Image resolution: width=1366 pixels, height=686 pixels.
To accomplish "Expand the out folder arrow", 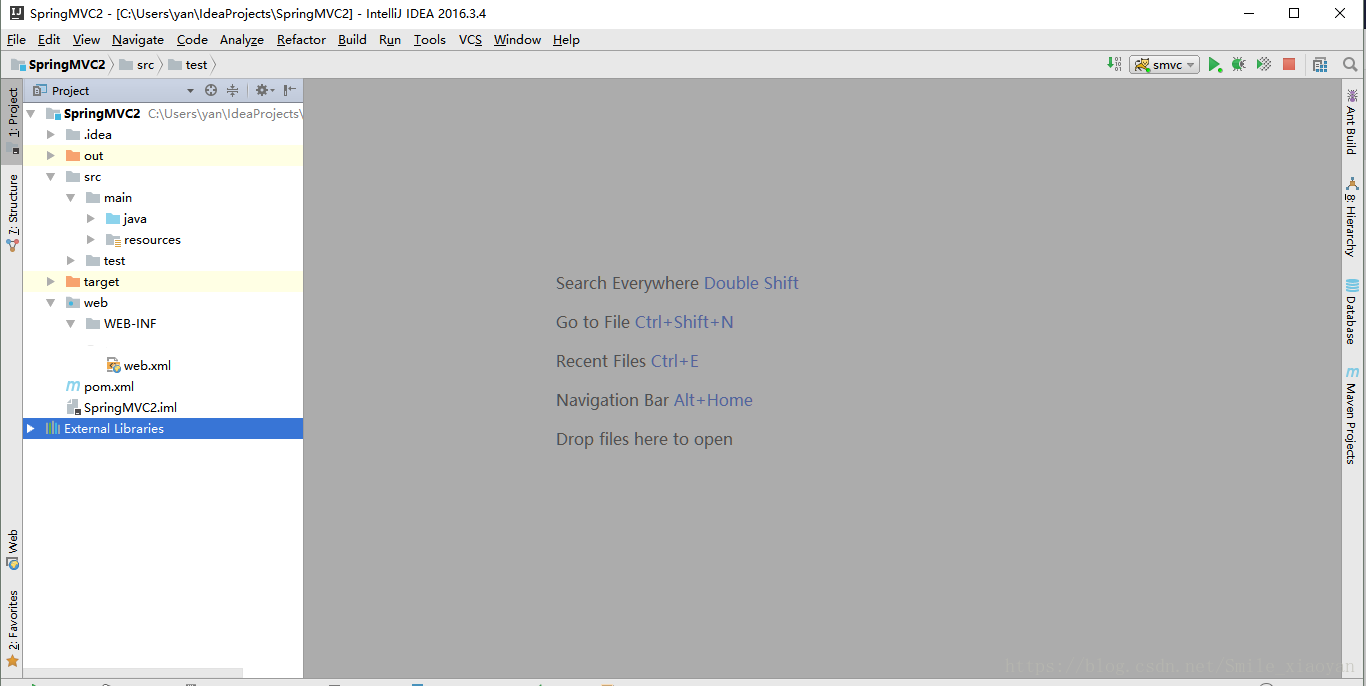I will coord(51,155).
